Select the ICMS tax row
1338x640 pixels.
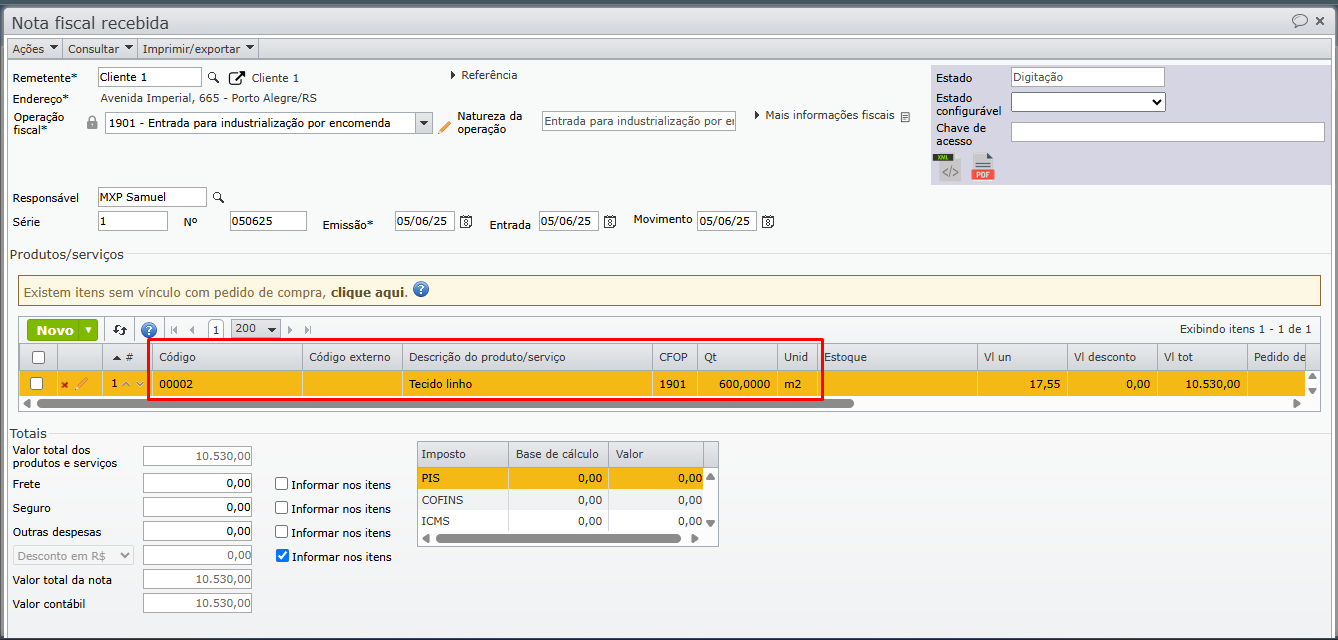[x=561, y=521]
